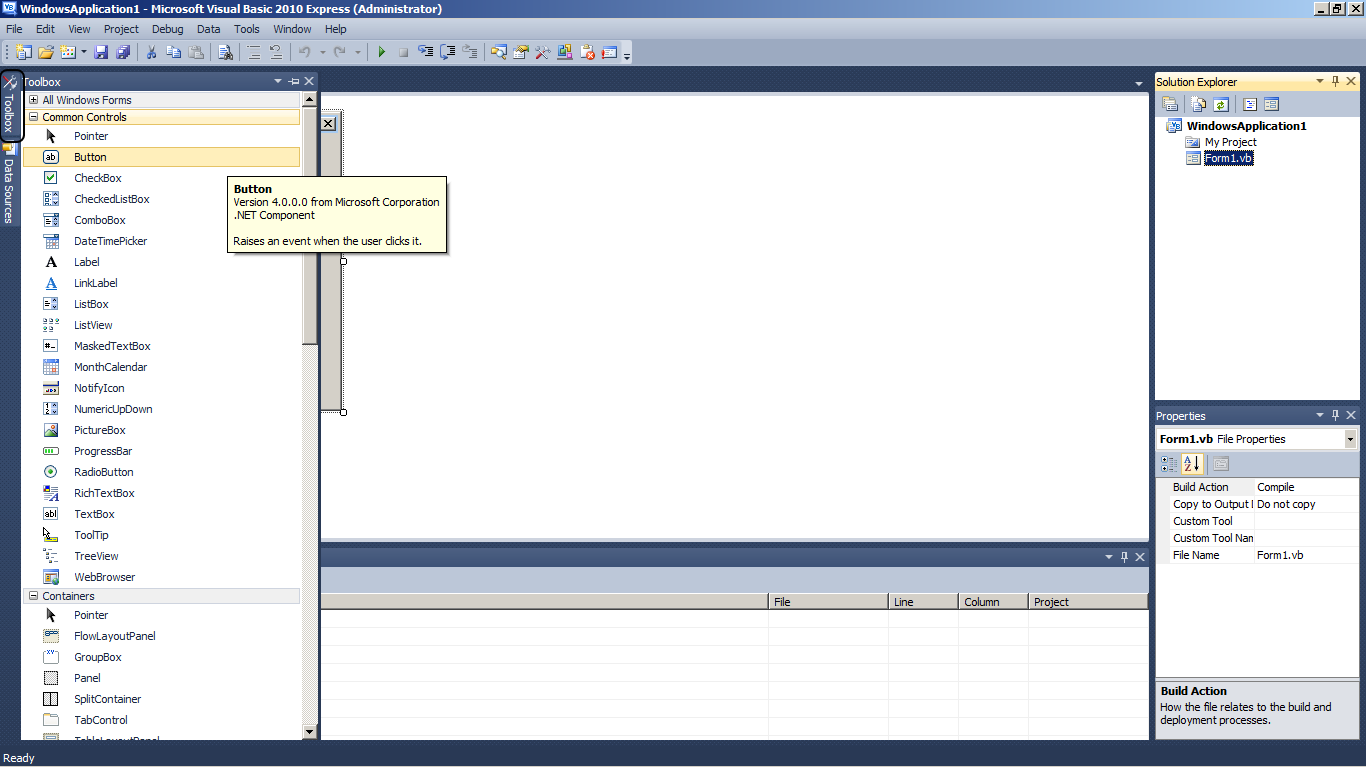The image size is (1366, 768).
Task: Open Properties Window from the main toolbar icon
Action: pos(520,52)
